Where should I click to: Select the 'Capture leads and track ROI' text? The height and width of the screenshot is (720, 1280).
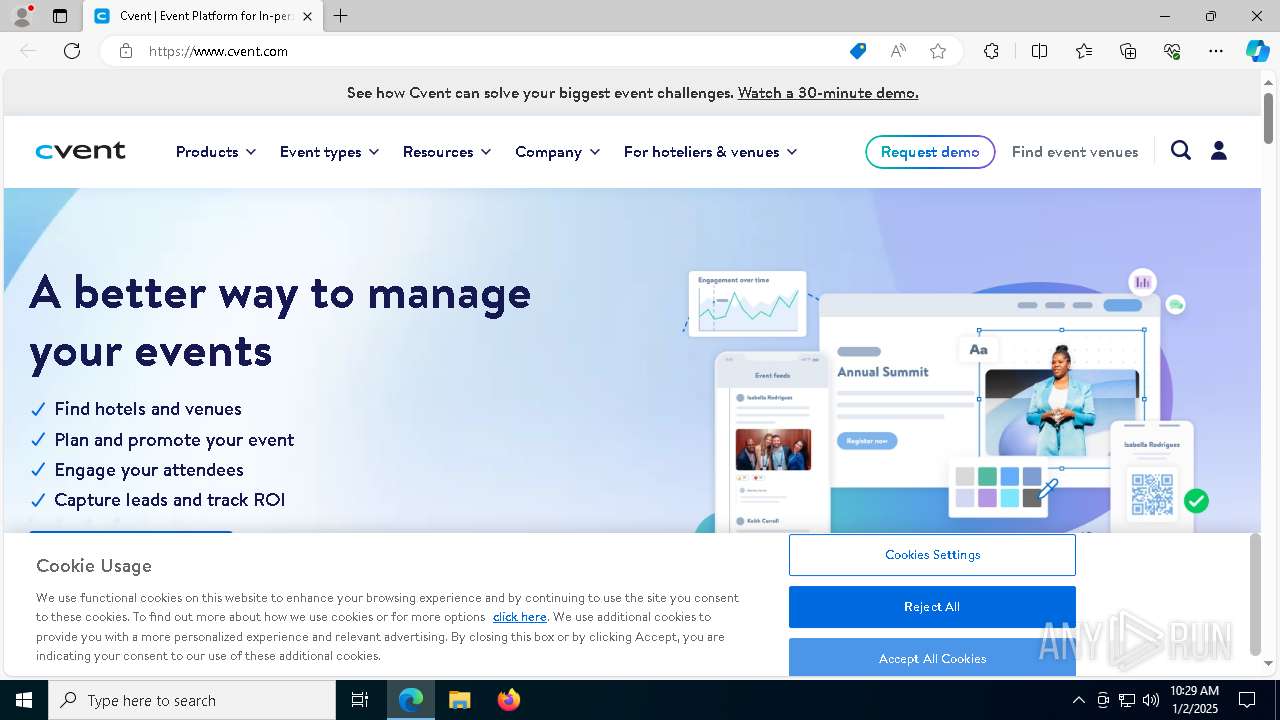tap(170, 500)
